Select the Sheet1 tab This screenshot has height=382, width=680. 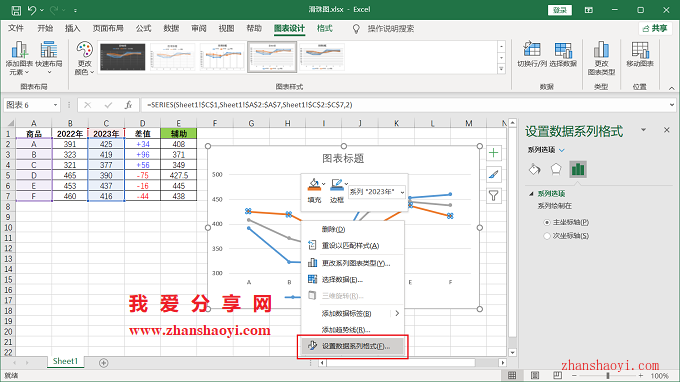[x=65, y=362]
